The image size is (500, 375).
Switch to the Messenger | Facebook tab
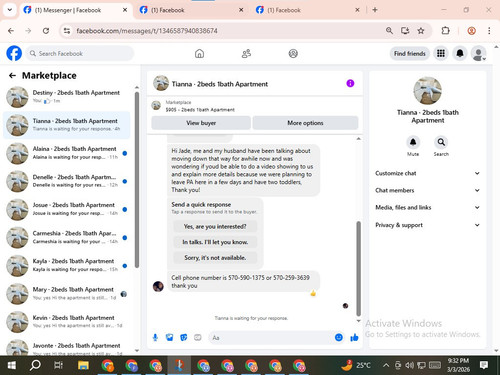coord(75,10)
